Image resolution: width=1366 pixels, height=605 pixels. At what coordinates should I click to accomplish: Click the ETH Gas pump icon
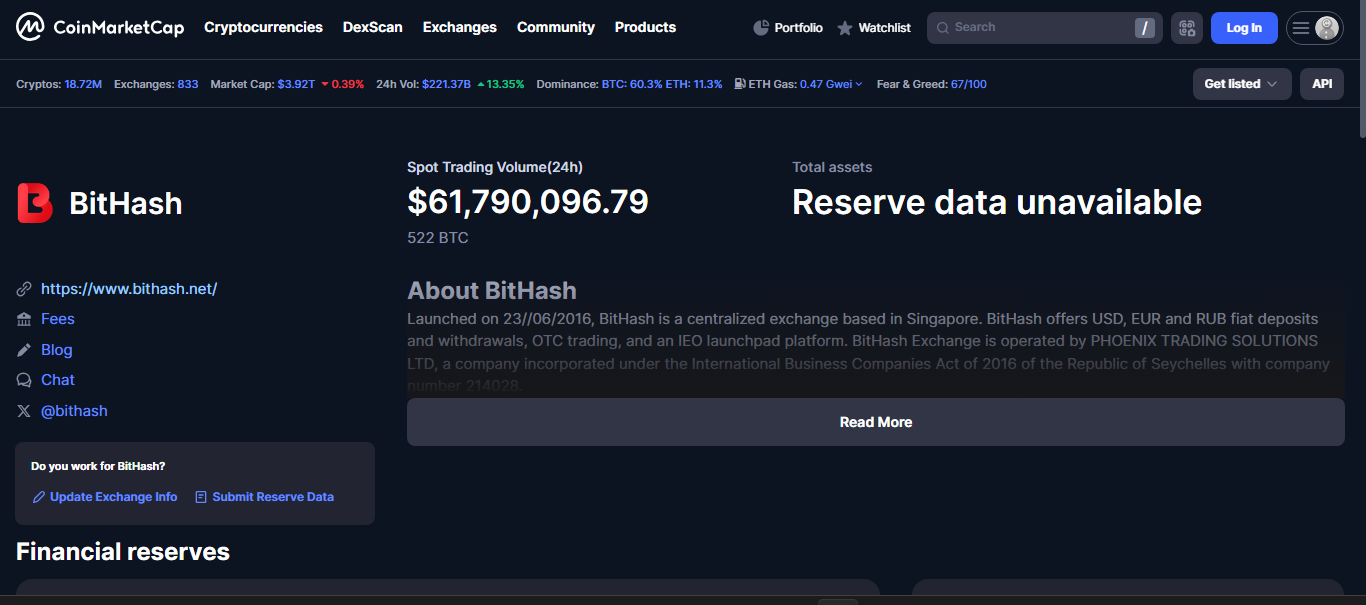[740, 84]
